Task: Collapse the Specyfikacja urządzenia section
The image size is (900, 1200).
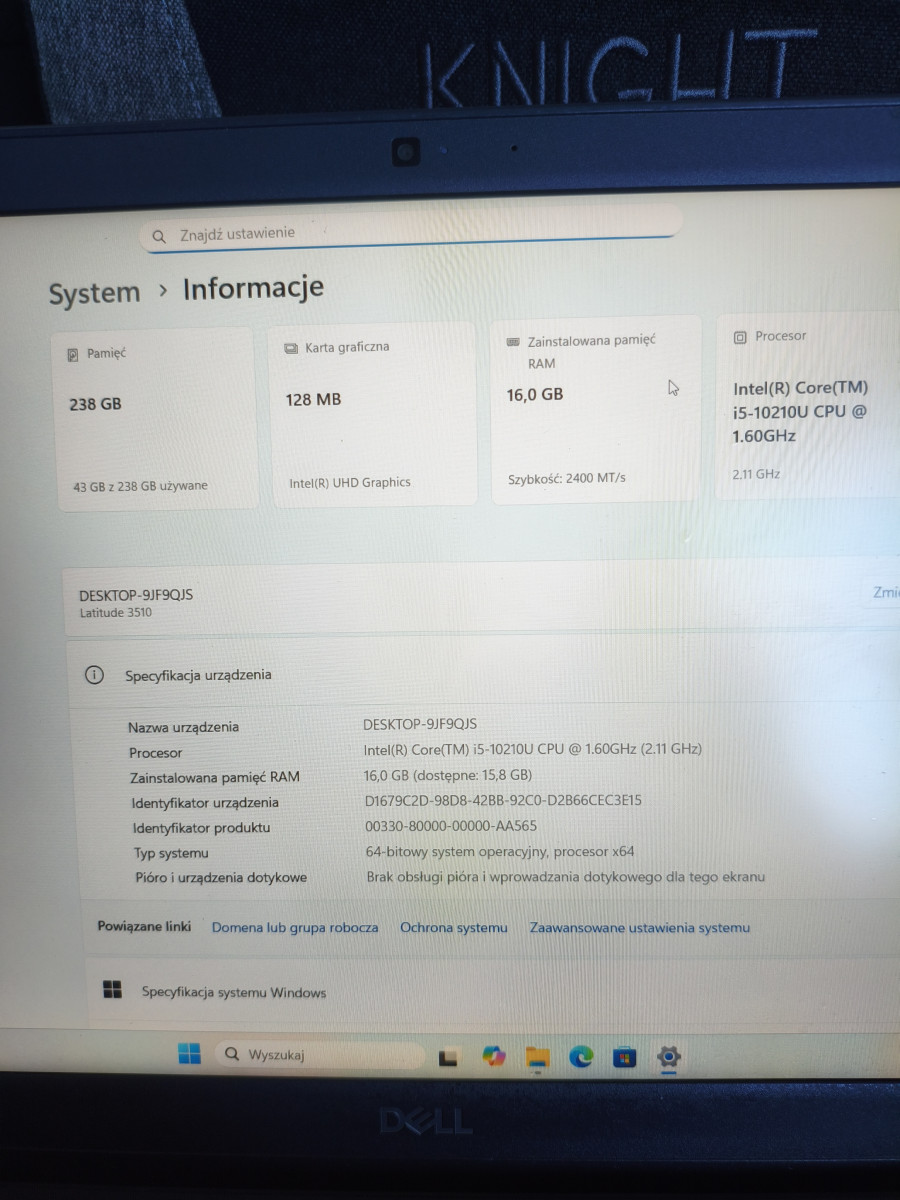Action: 480,675
